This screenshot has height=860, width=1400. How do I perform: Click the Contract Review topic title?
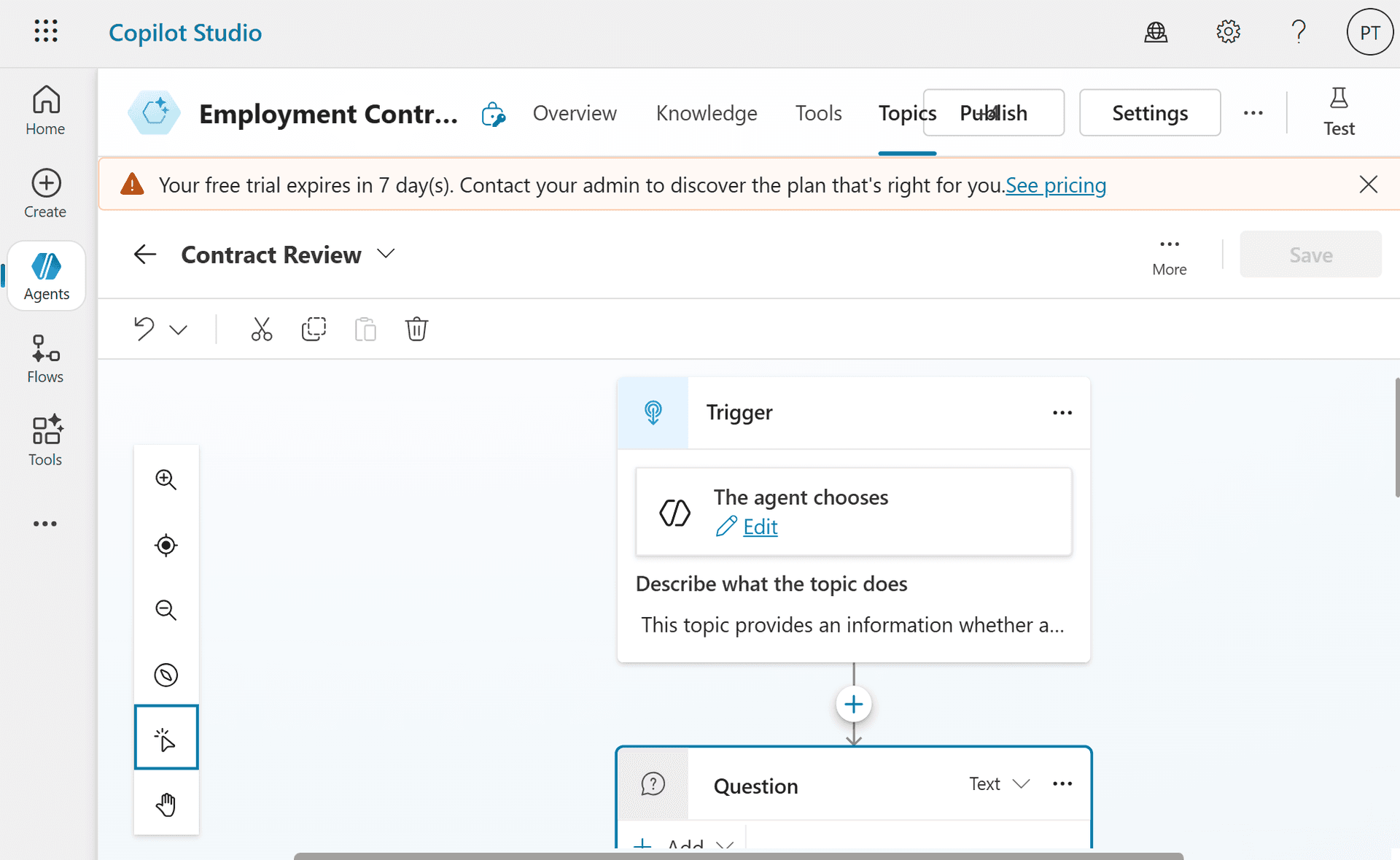271,255
